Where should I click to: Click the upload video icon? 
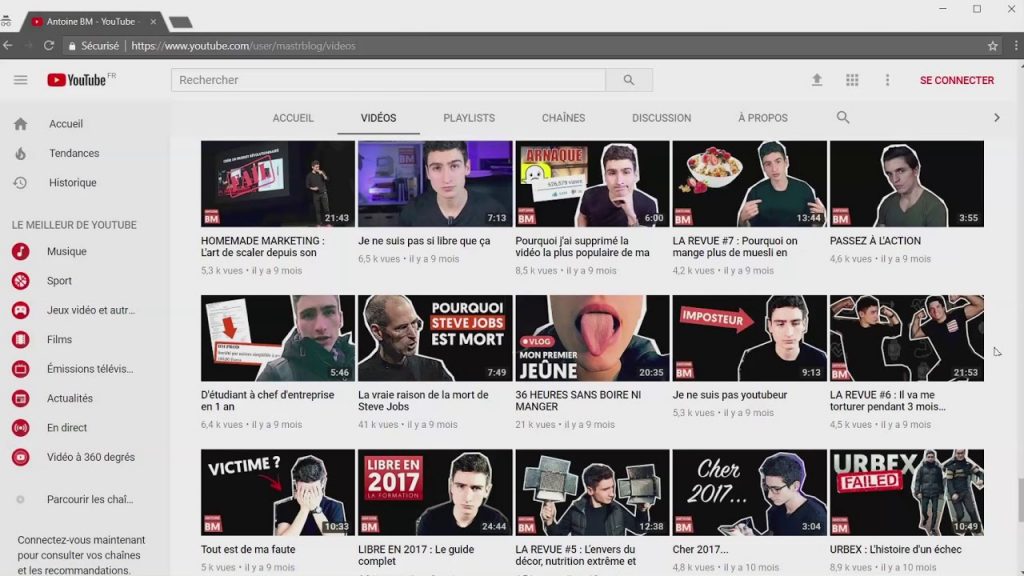click(817, 80)
